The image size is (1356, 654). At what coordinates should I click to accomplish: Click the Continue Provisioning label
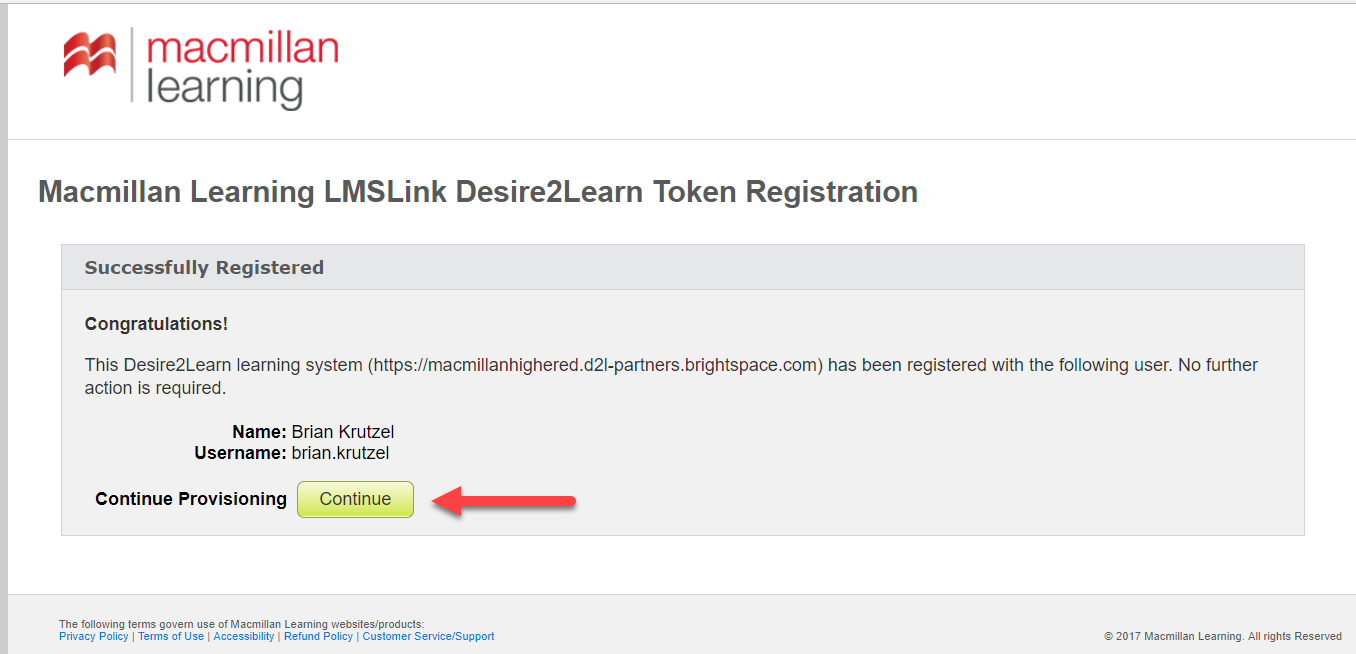coord(190,498)
